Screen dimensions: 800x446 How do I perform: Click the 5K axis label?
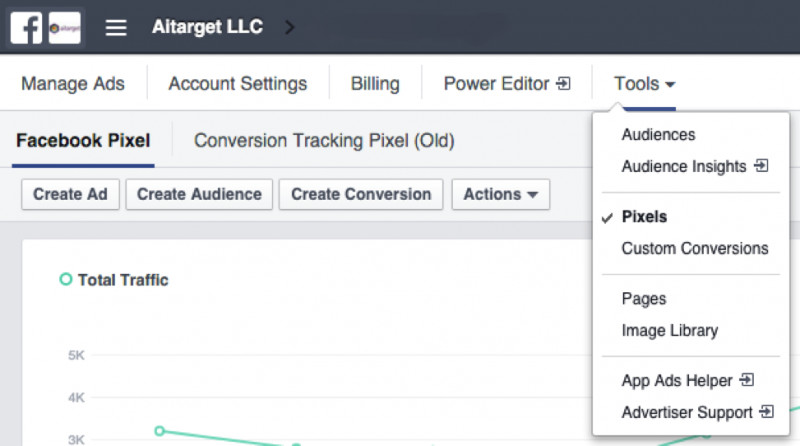coord(76,355)
